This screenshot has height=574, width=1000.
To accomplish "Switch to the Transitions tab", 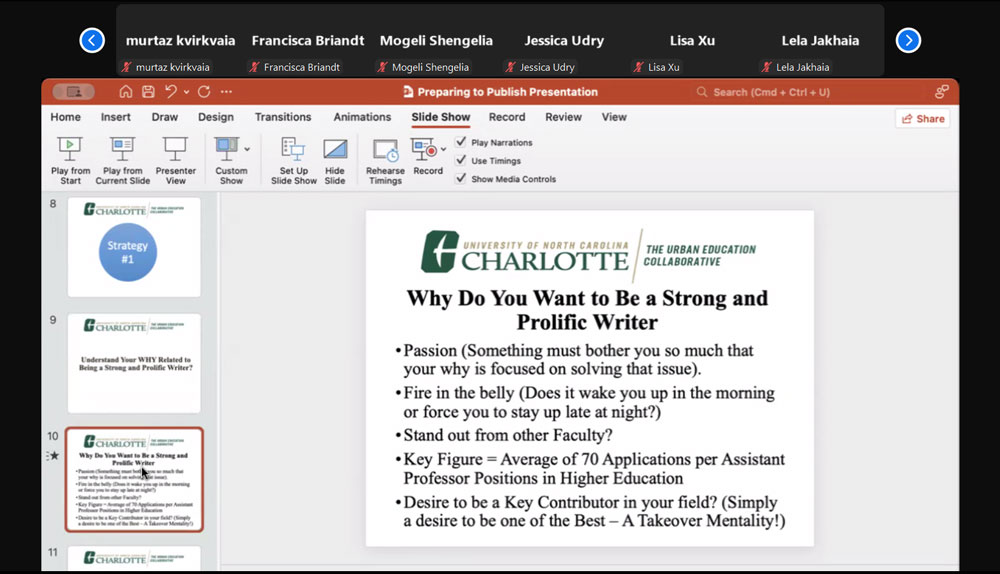I will (x=283, y=117).
